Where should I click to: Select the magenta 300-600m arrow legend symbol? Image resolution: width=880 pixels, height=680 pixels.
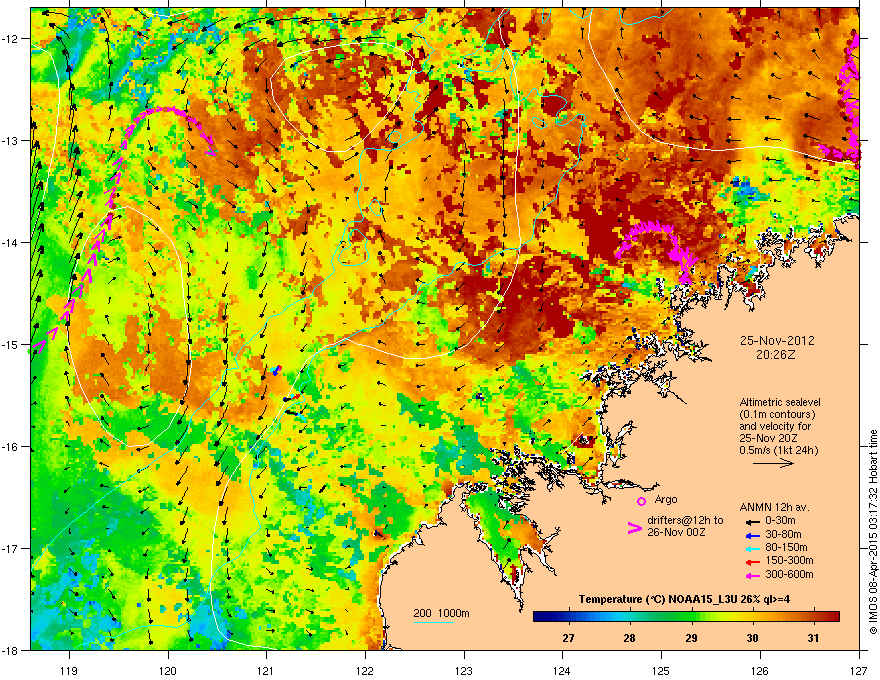[753, 575]
